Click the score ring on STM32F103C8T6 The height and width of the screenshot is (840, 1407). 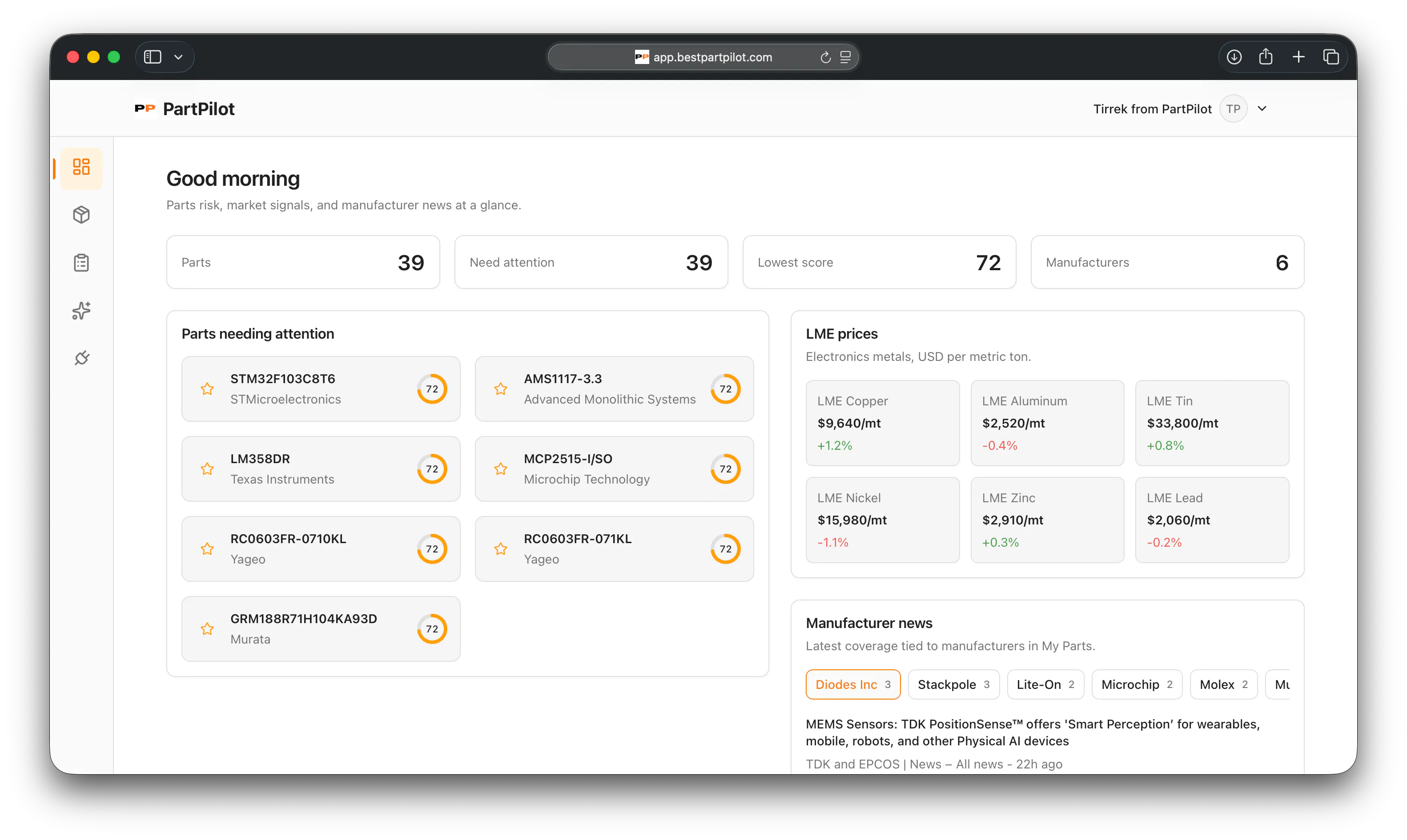[x=432, y=389]
